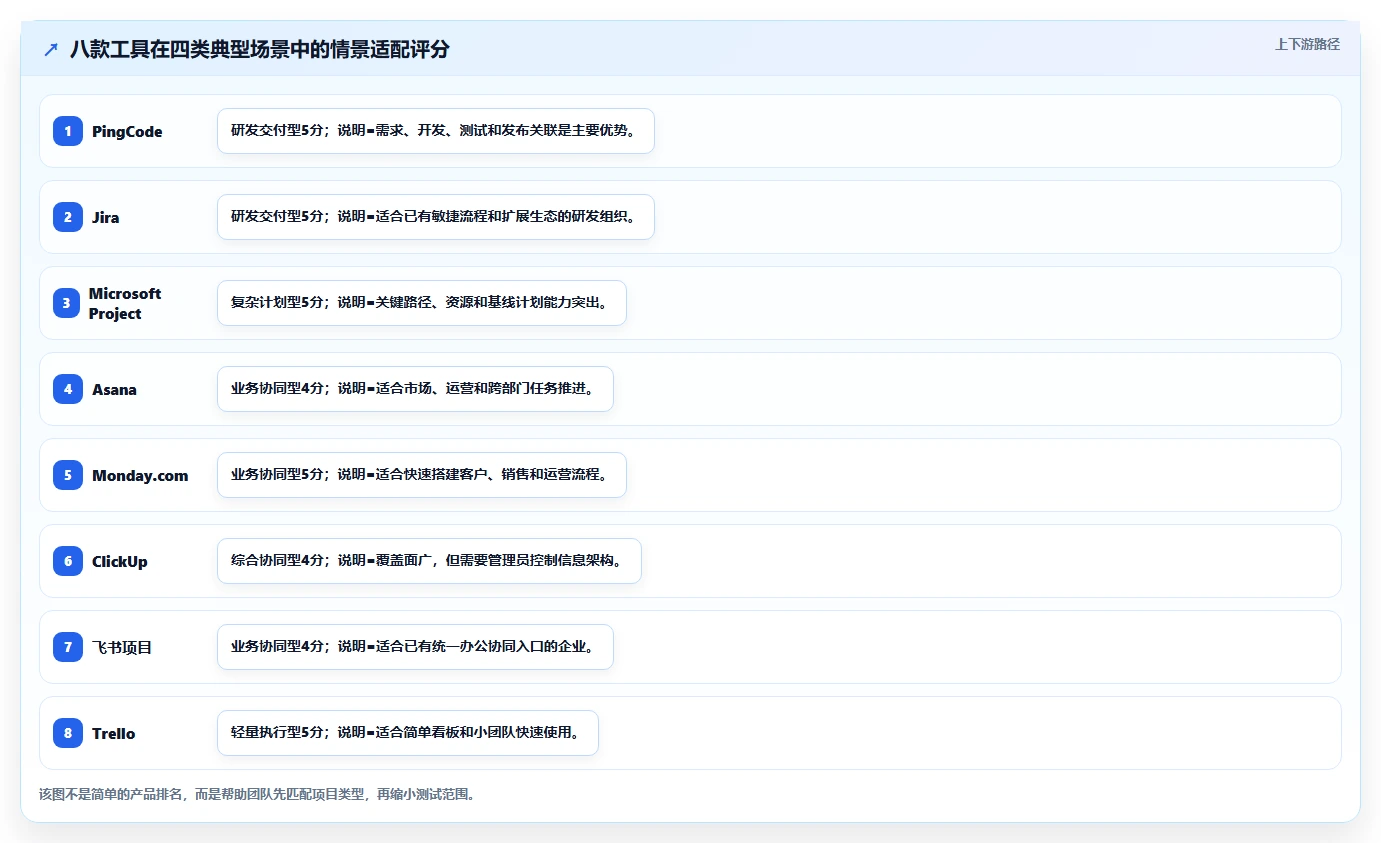This screenshot has height=843, width=1381.
Task: Select the Trello tool name
Action: (x=113, y=733)
